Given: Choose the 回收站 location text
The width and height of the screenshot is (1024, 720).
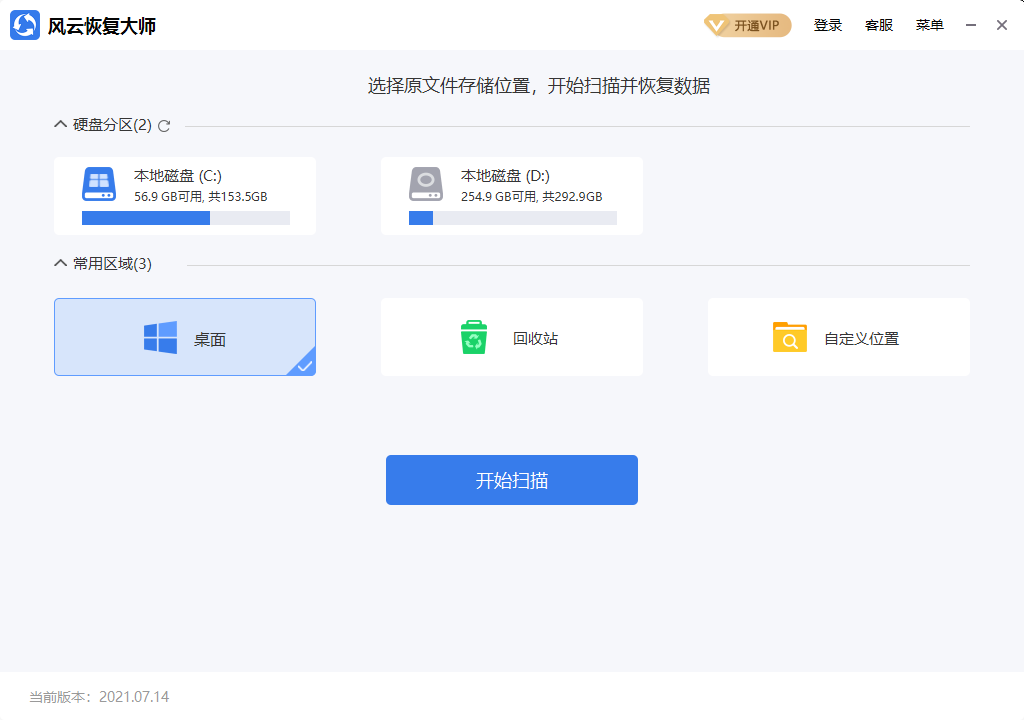Looking at the screenshot, I should 536,338.
